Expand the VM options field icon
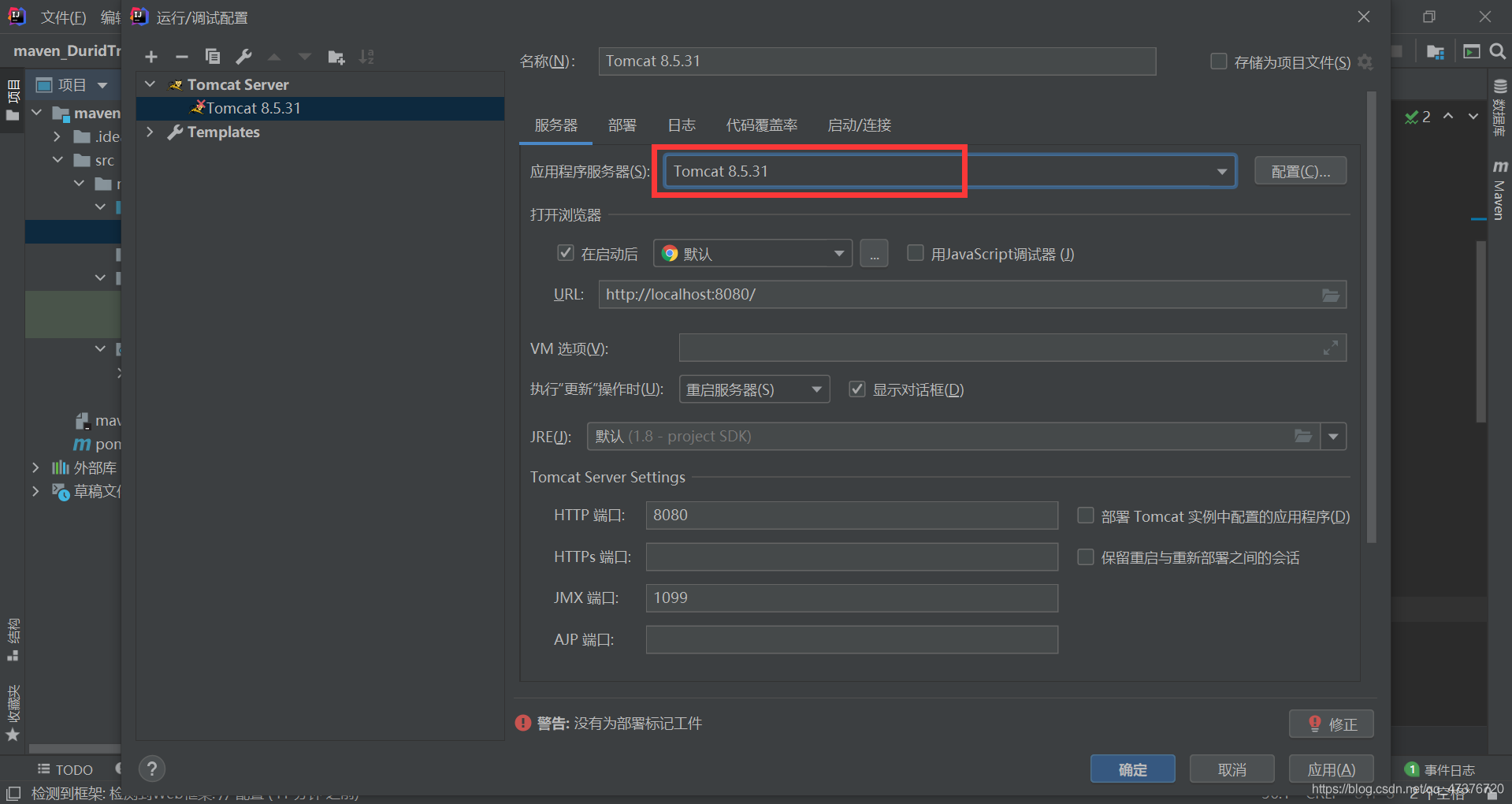The width and height of the screenshot is (1512, 804). coord(1331,348)
